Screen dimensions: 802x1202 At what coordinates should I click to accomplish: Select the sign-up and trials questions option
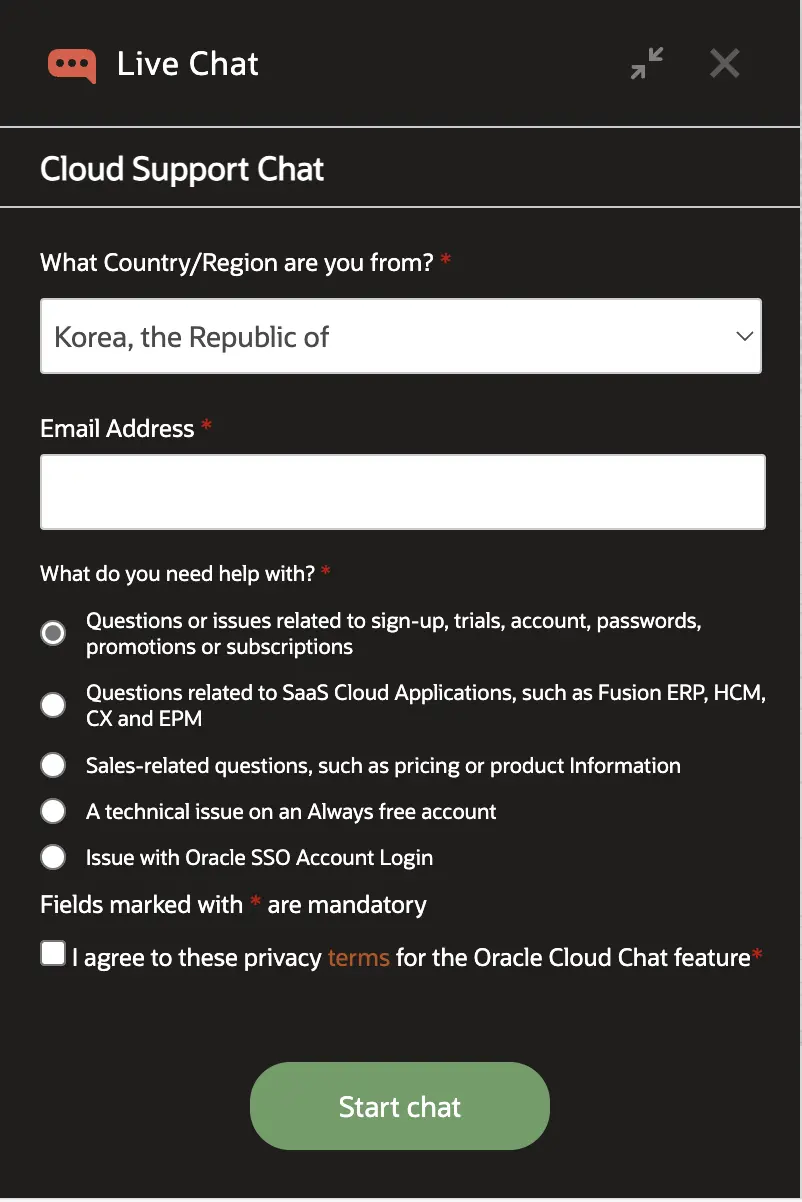[53, 633]
